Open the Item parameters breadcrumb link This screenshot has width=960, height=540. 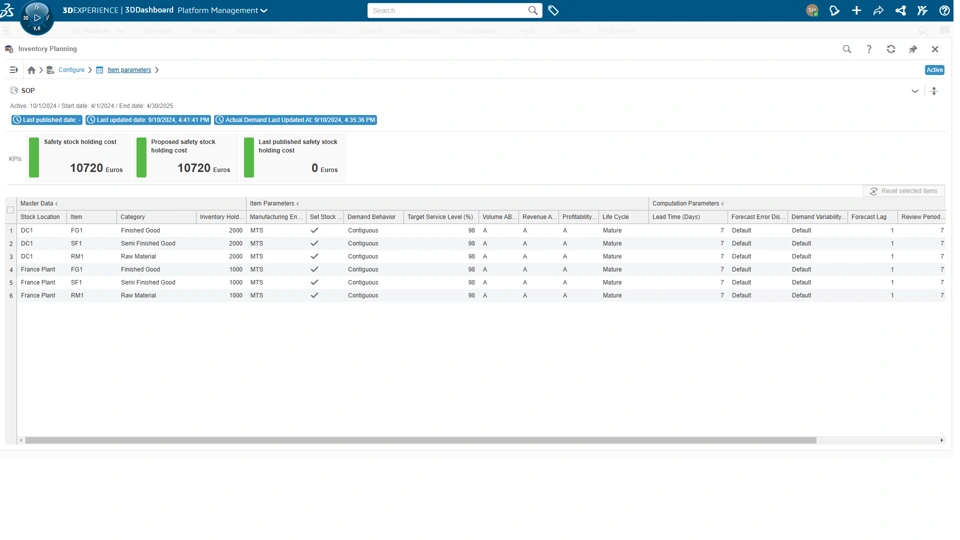pos(129,70)
